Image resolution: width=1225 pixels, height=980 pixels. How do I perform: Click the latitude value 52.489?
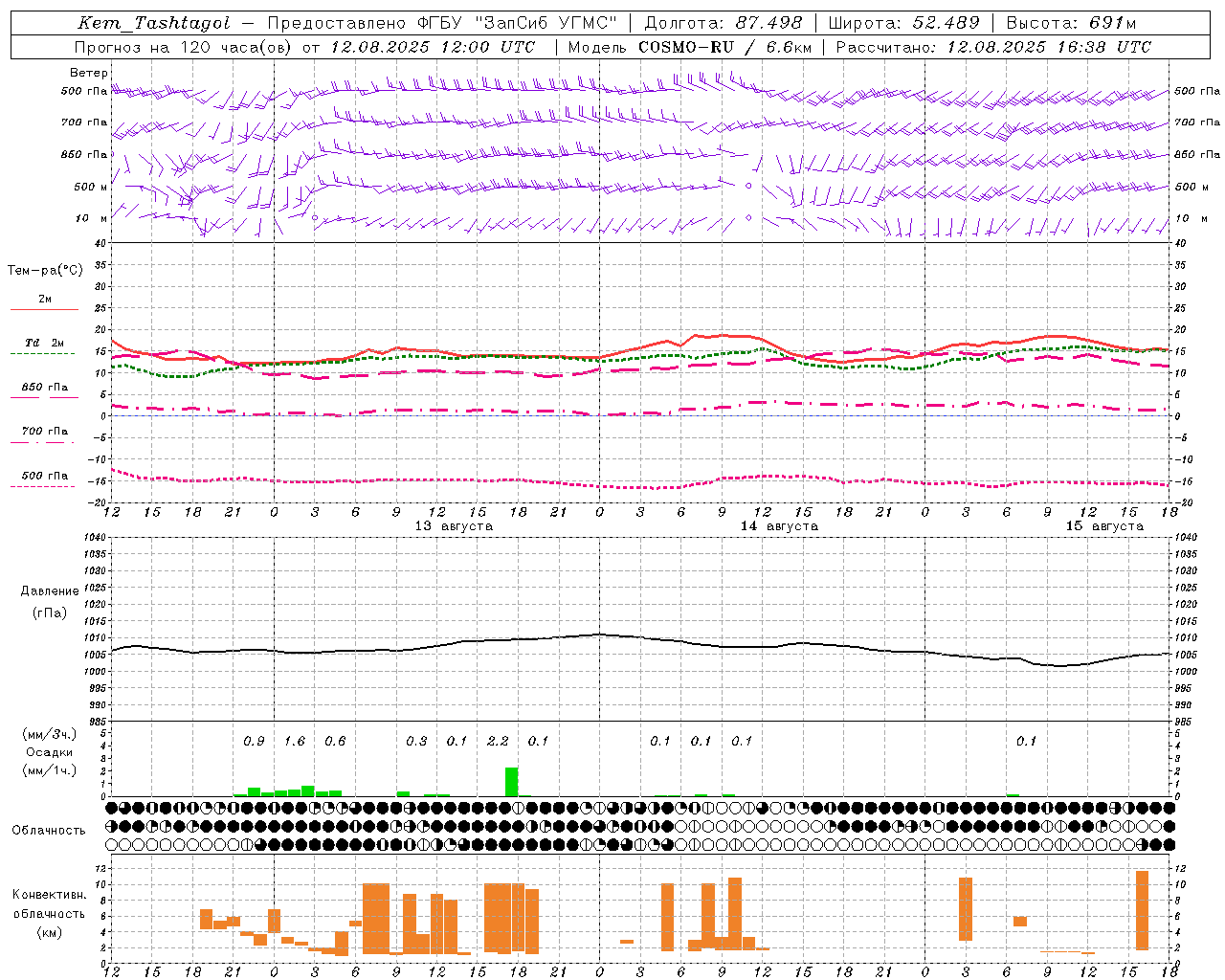[x=946, y=23]
